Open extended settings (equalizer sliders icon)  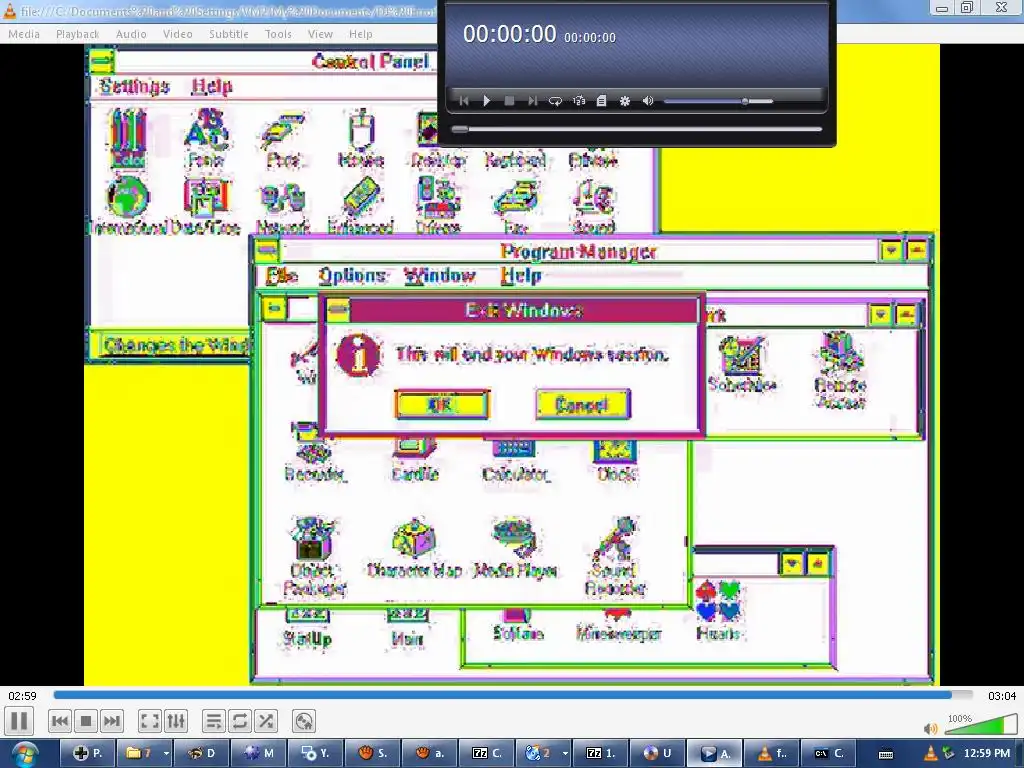(x=176, y=722)
